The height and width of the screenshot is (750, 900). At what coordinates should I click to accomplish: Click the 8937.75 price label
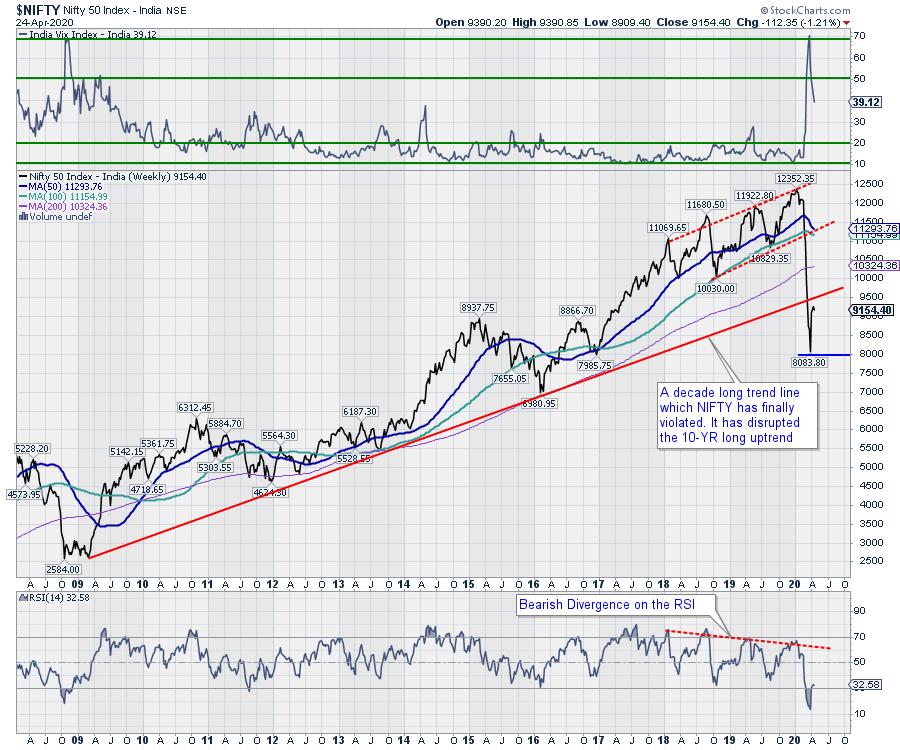click(478, 308)
